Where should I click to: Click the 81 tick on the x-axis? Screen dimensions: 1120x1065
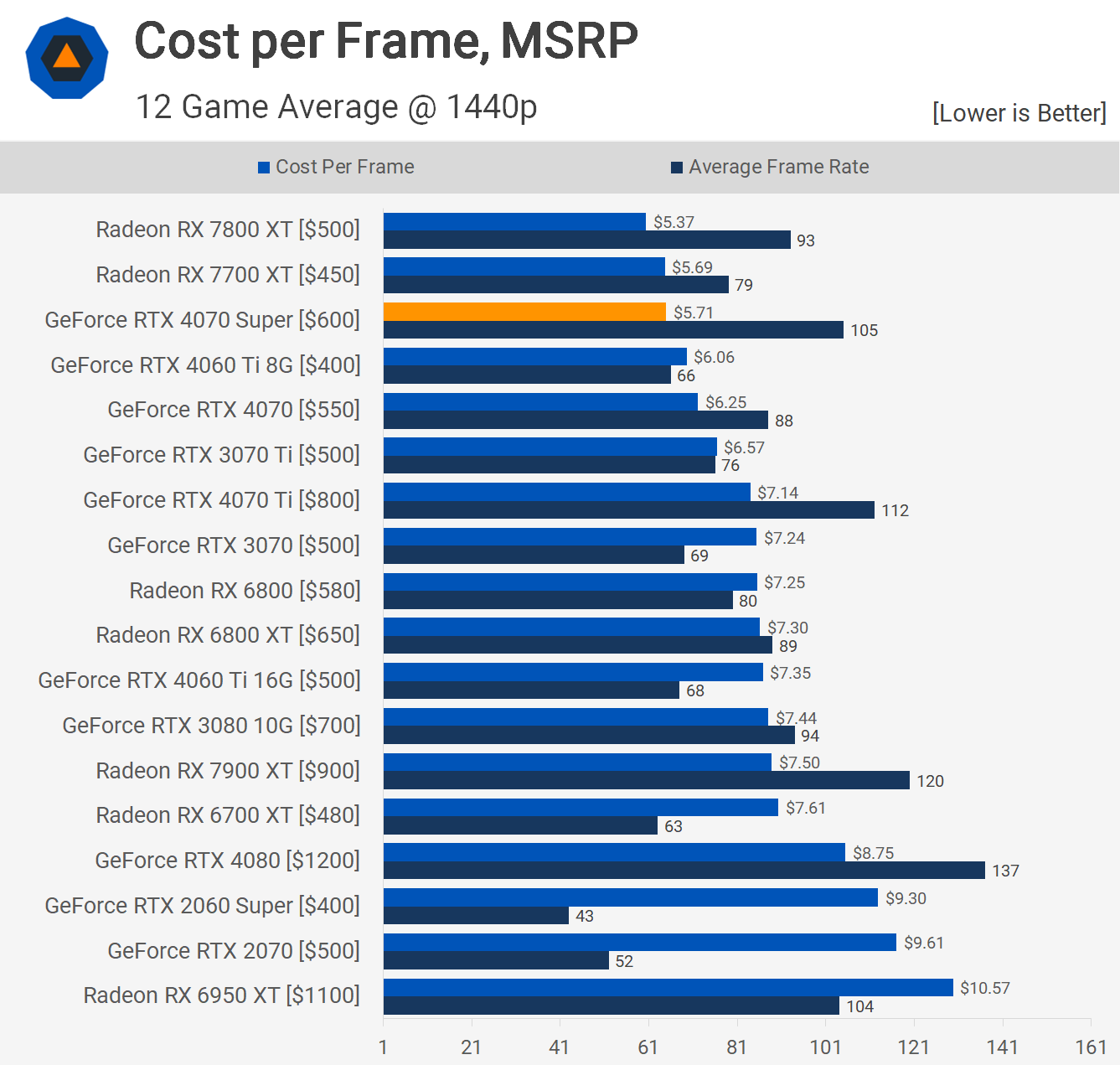(736, 1047)
